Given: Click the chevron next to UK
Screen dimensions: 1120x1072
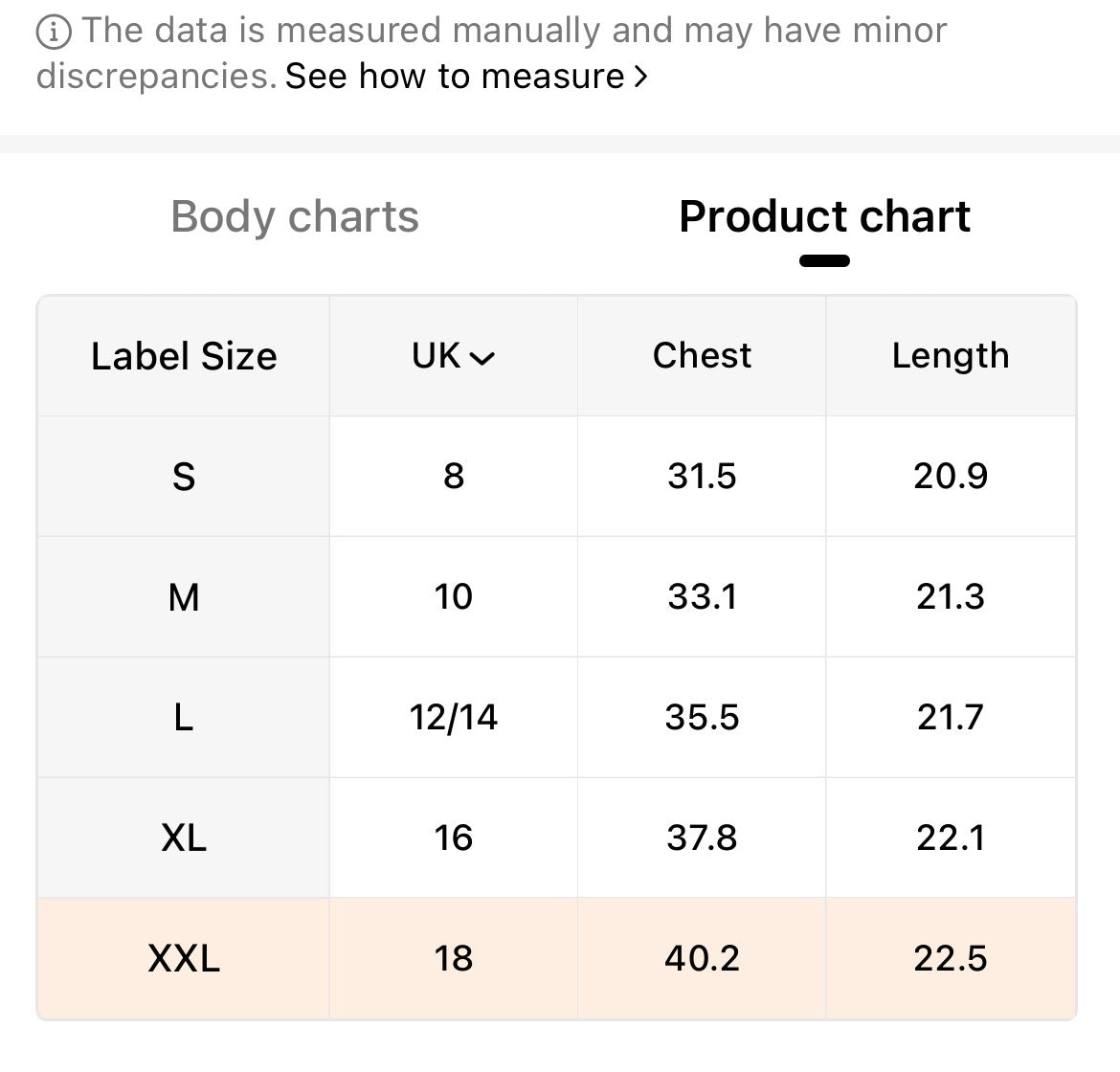Looking at the screenshot, I should (x=482, y=358).
